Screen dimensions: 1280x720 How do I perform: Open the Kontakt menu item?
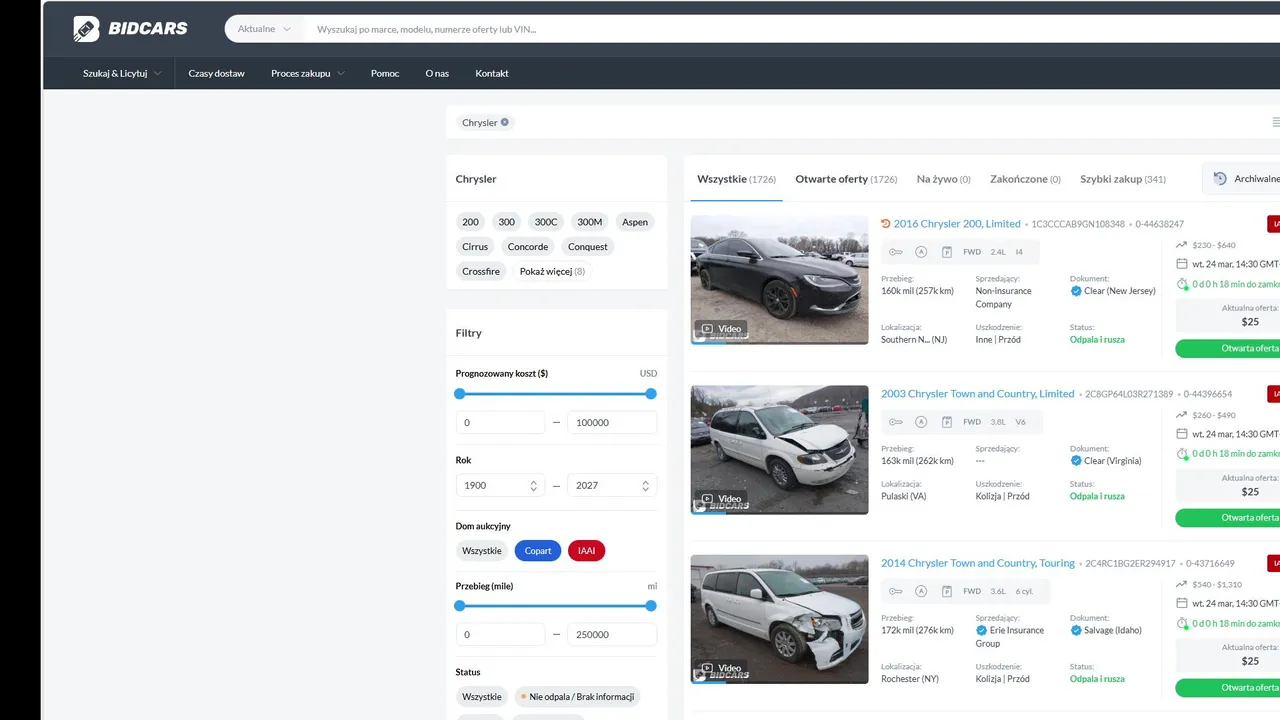492,73
